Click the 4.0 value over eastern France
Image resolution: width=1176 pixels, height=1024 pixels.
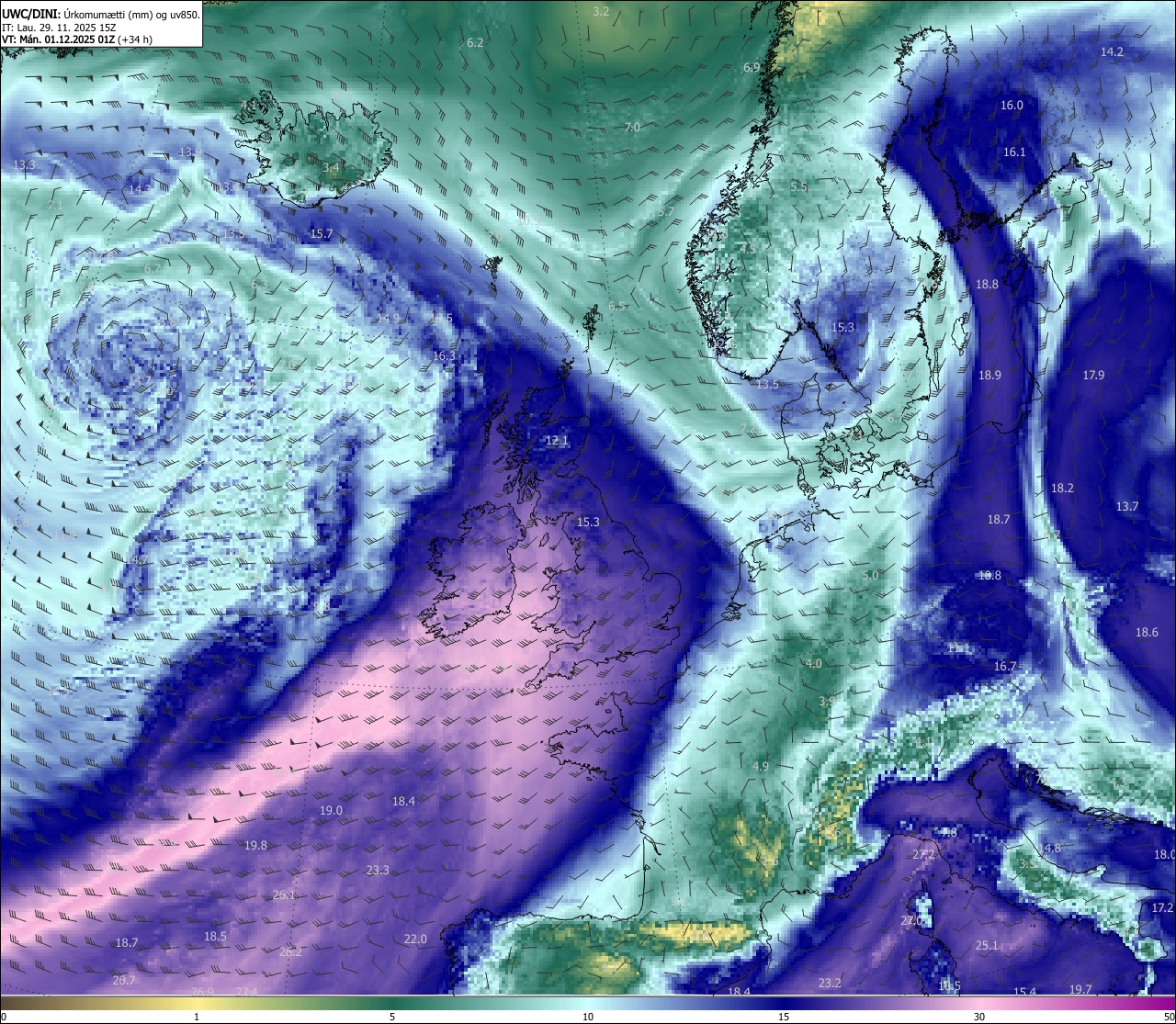813,664
